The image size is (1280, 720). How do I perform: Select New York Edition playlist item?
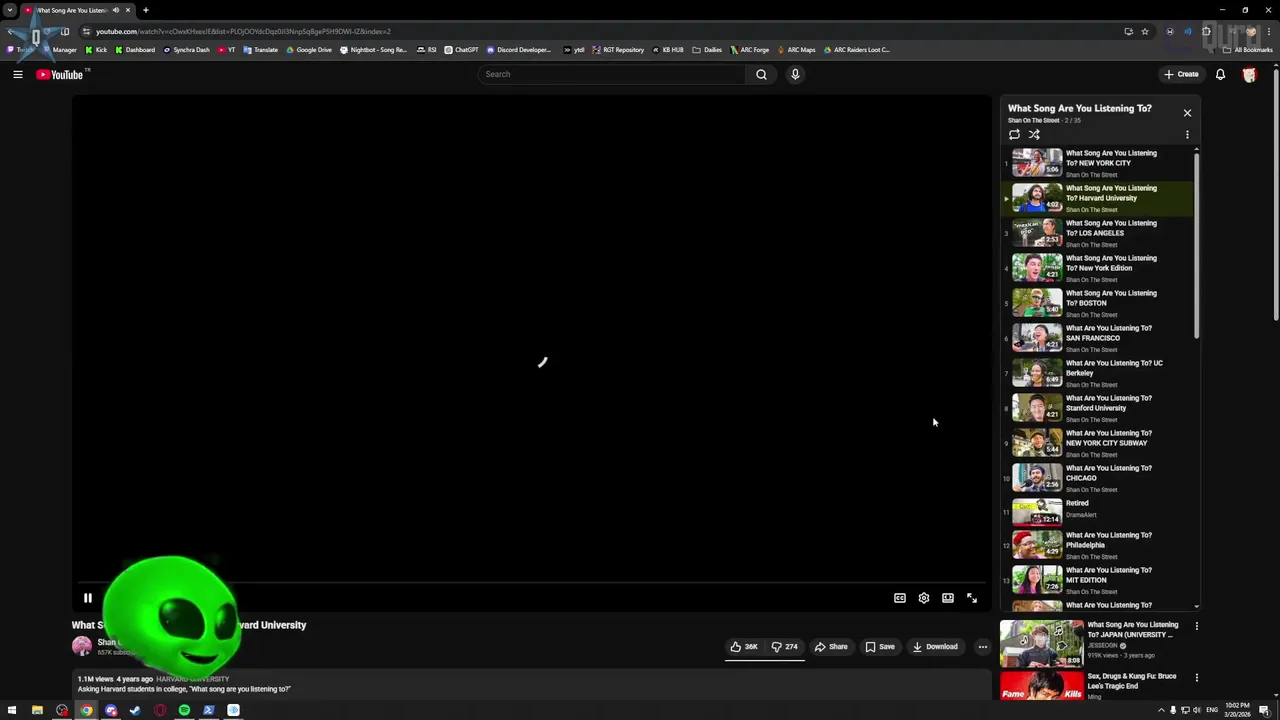coord(1098,268)
